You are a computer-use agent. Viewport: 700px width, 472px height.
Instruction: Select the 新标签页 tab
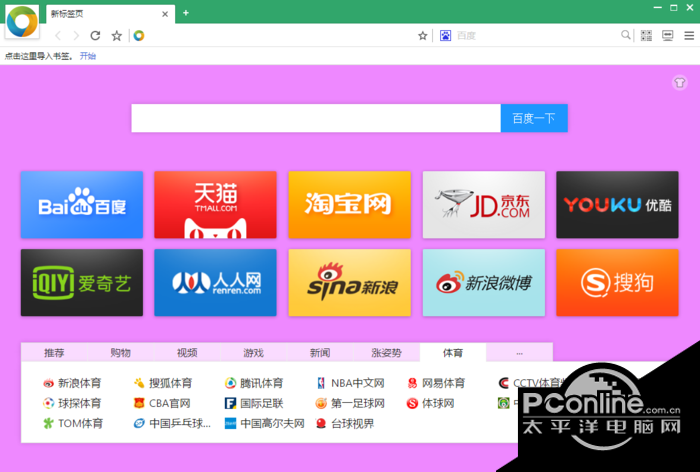[x=109, y=14]
